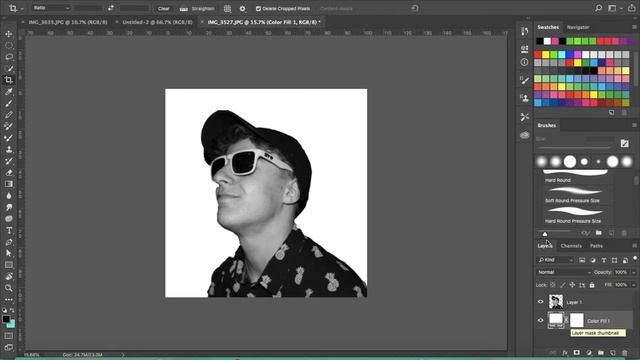Image resolution: width=640 pixels, height=360 pixels.
Task: Select the Move tool
Action: click(9, 34)
